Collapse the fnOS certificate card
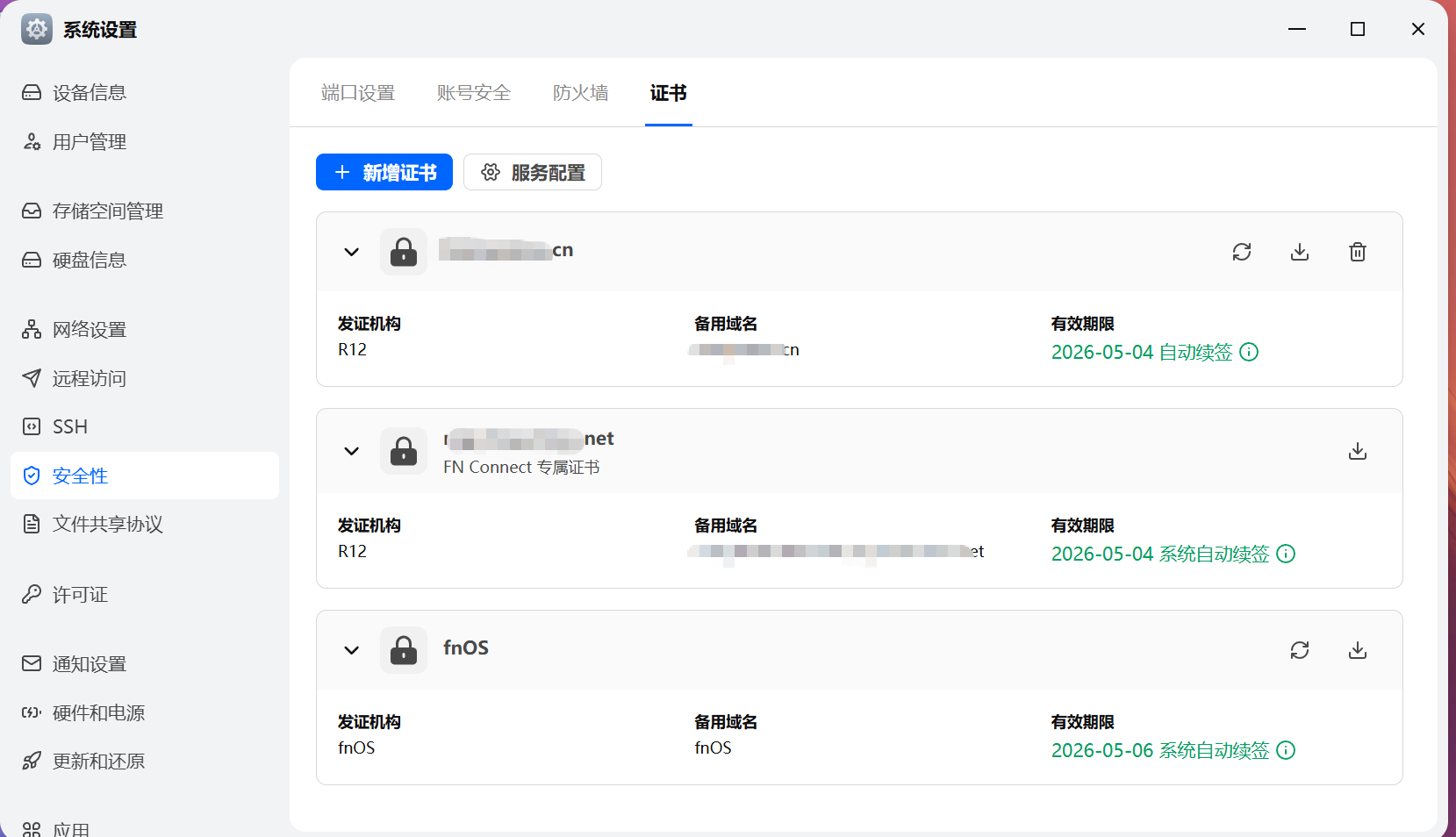Screen dimensions: 1456x837 tap(352, 650)
